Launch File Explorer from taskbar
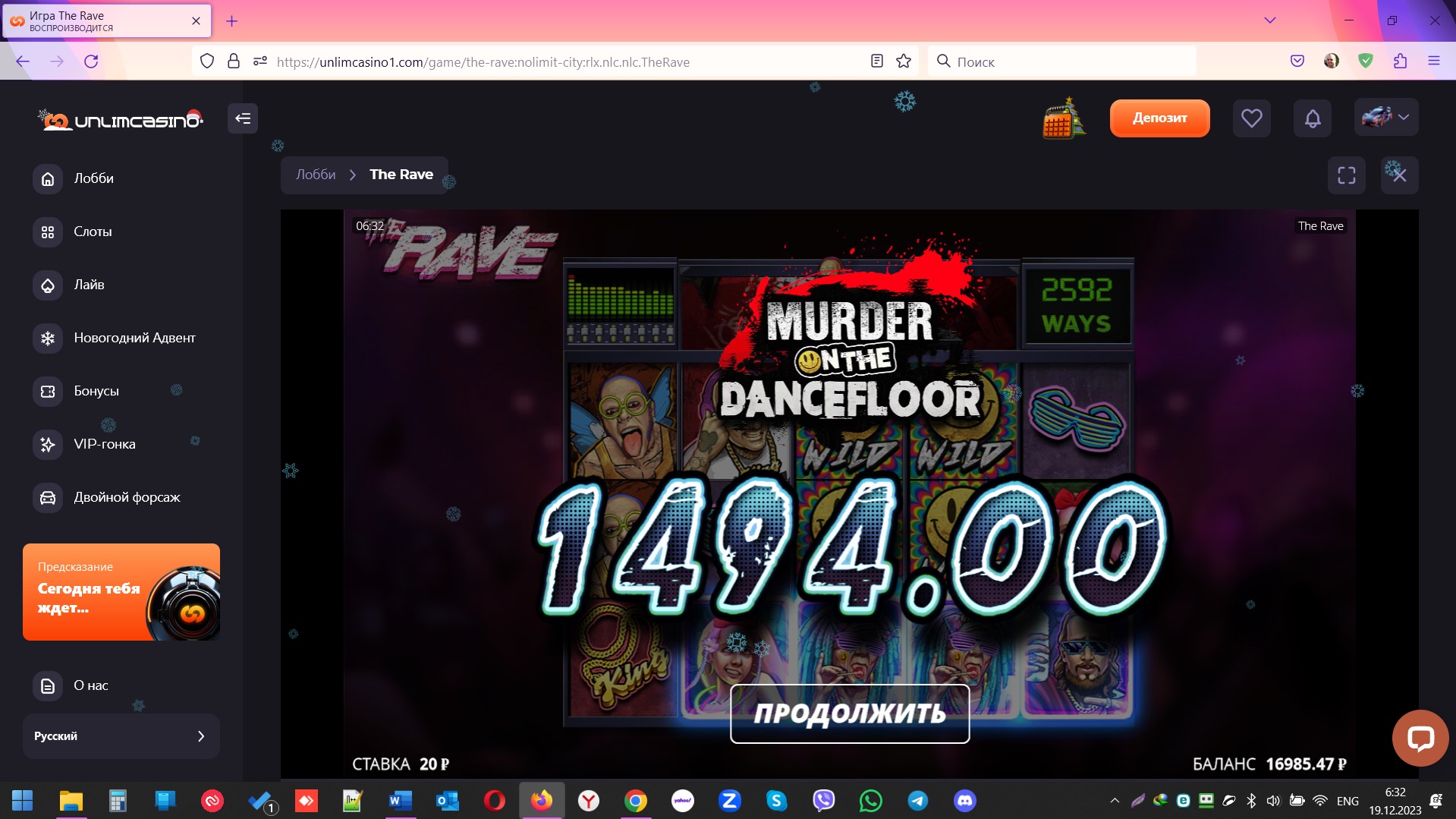 (x=71, y=801)
